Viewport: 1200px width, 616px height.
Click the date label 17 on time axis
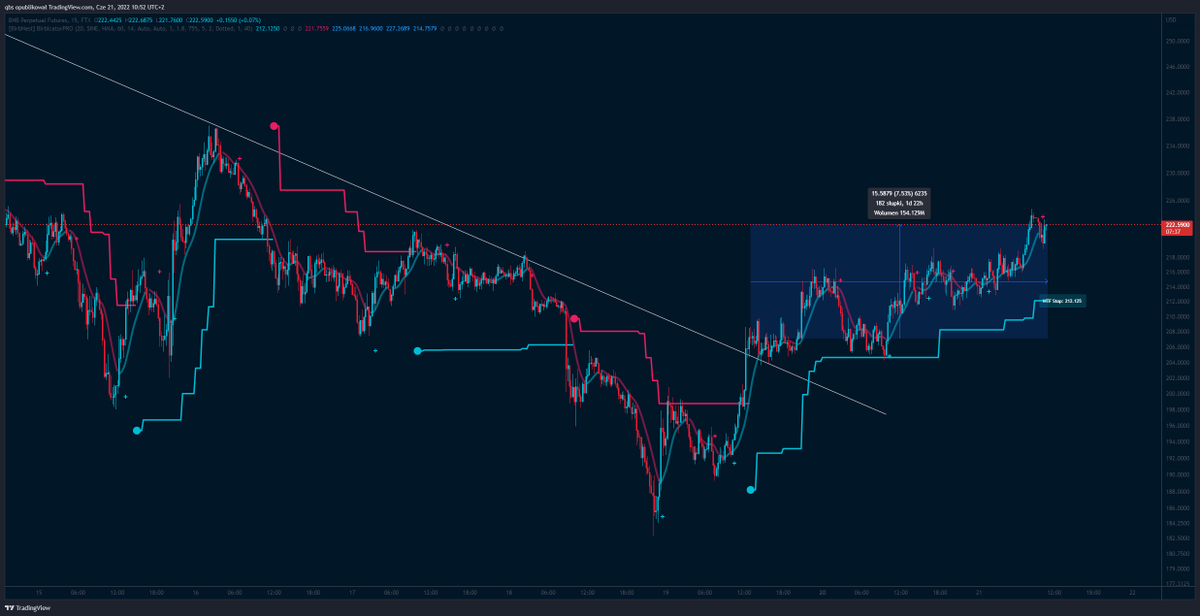[353, 592]
